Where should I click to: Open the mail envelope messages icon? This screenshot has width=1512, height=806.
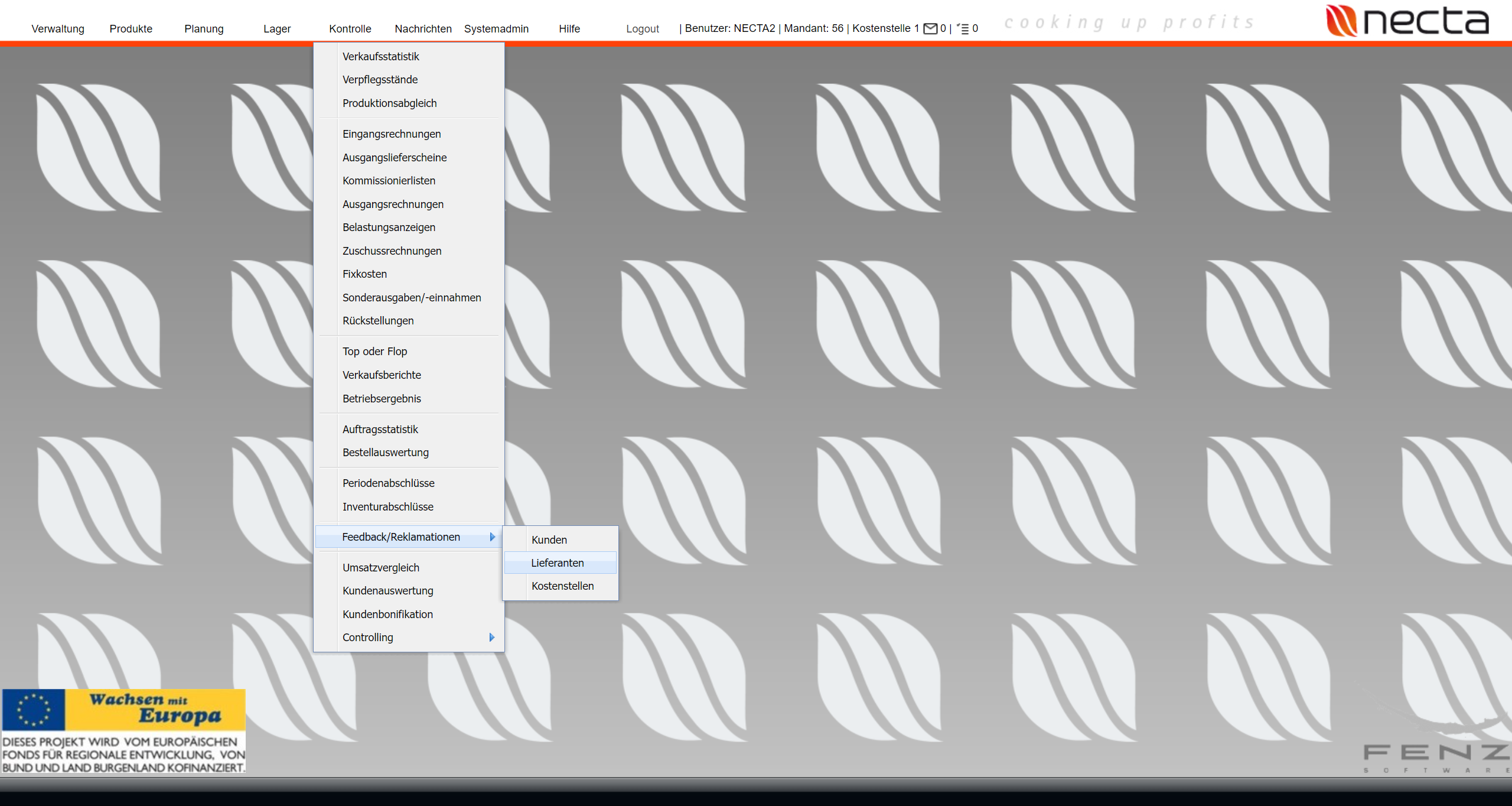930,28
